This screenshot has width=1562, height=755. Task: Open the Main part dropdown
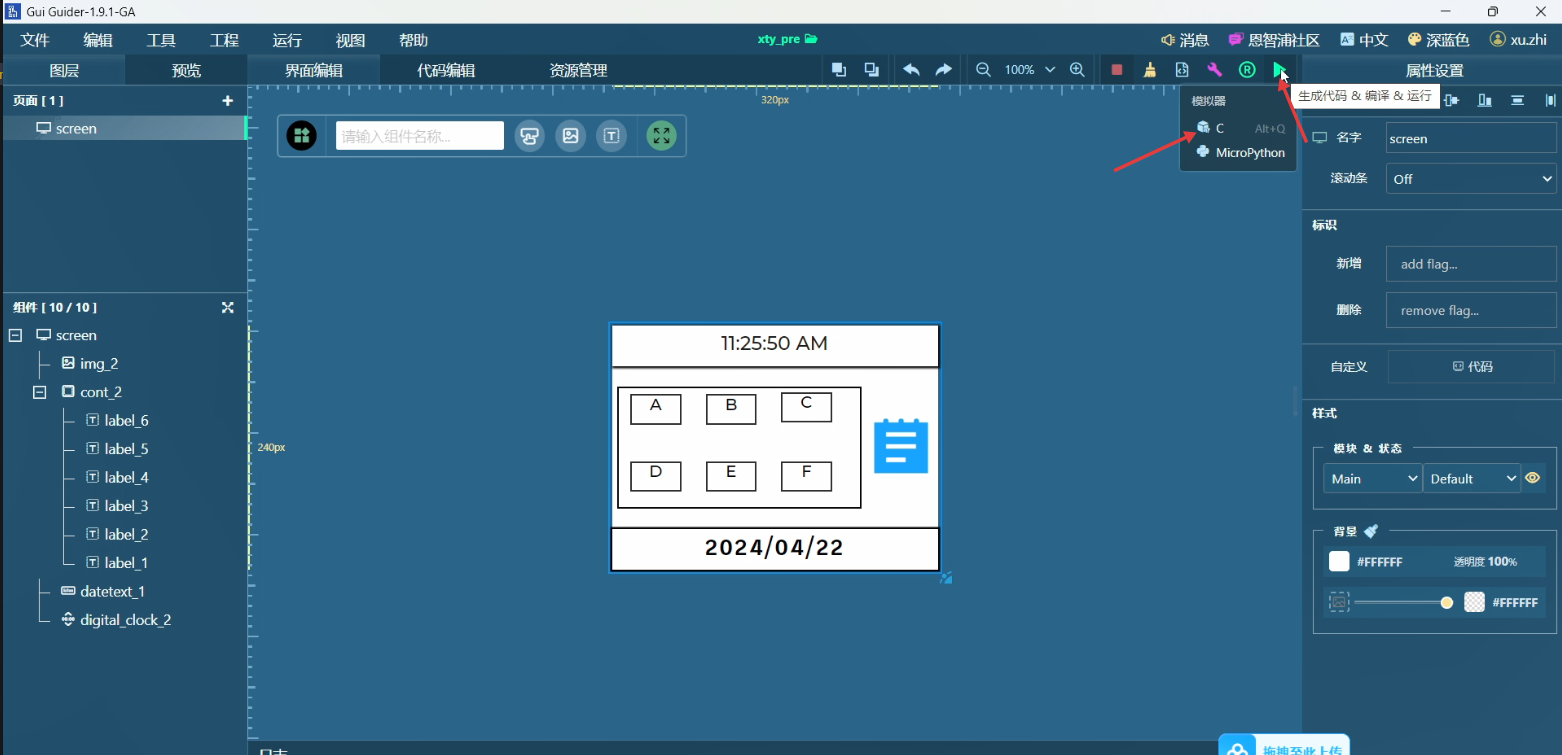click(x=1372, y=479)
